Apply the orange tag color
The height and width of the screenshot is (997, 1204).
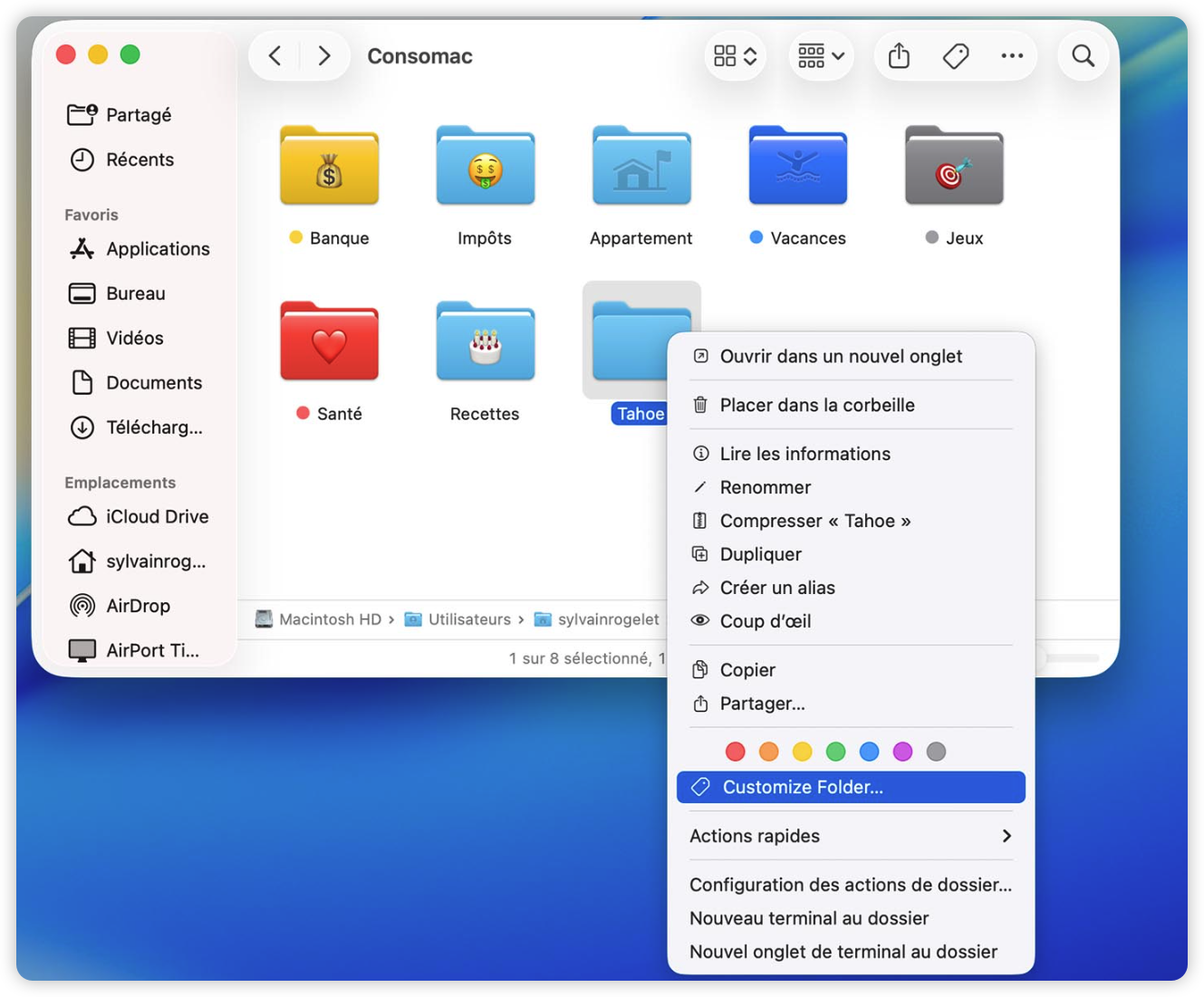[769, 752]
